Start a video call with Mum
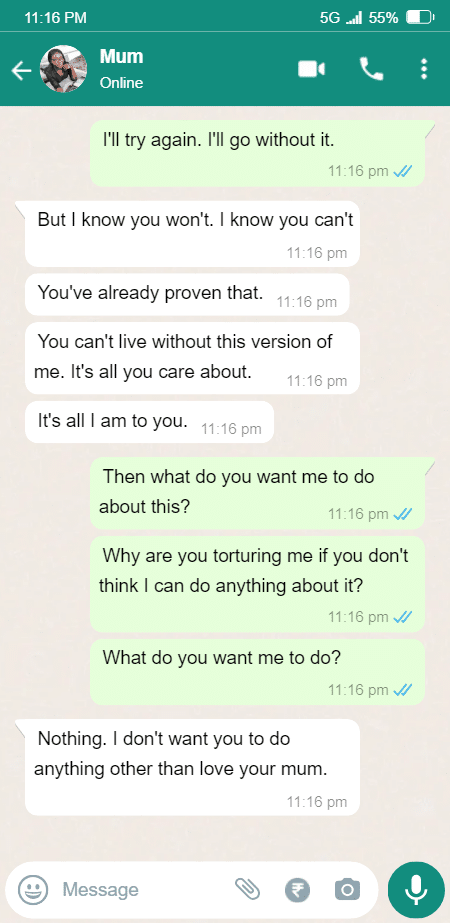This screenshot has width=450, height=923. [311, 69]
